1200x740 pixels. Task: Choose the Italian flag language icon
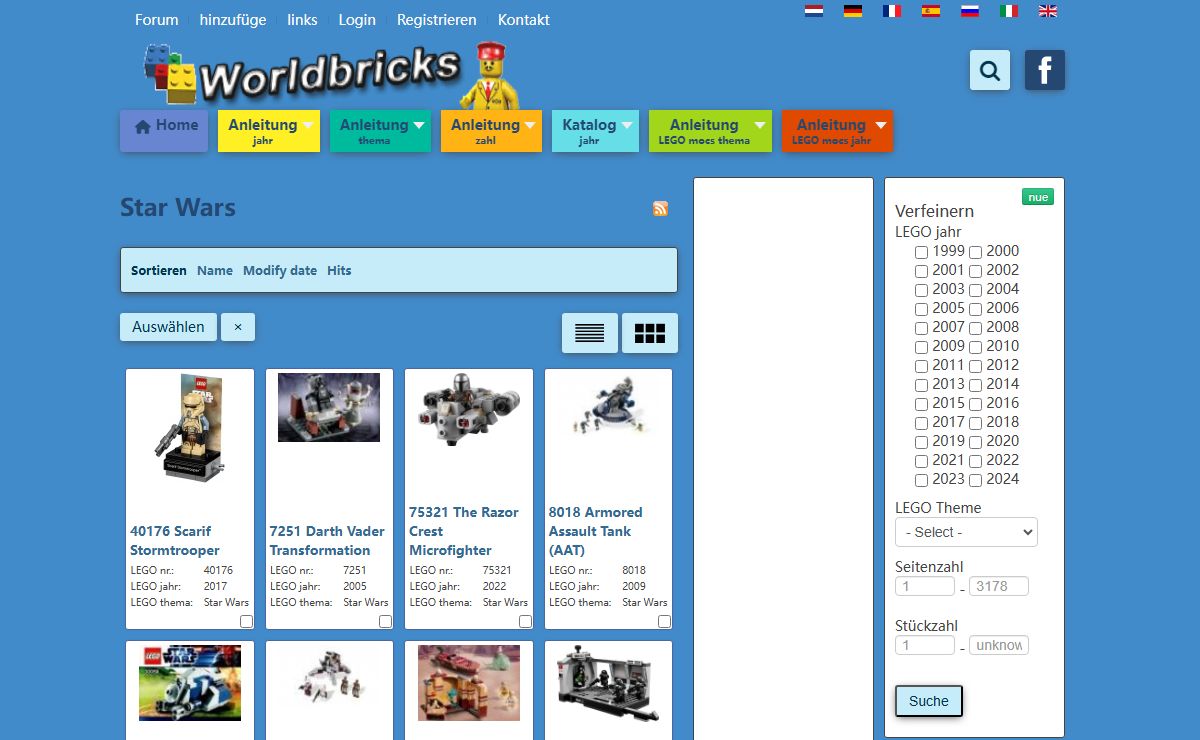click(1009, 11)
